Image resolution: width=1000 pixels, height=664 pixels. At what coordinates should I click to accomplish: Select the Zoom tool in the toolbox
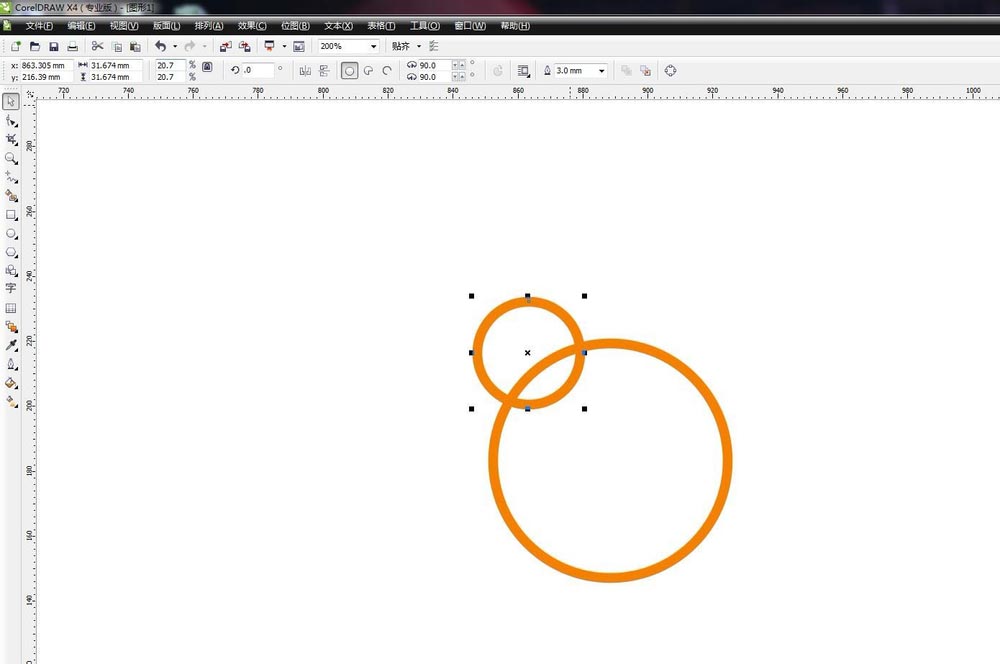click(x=11, y=158)
